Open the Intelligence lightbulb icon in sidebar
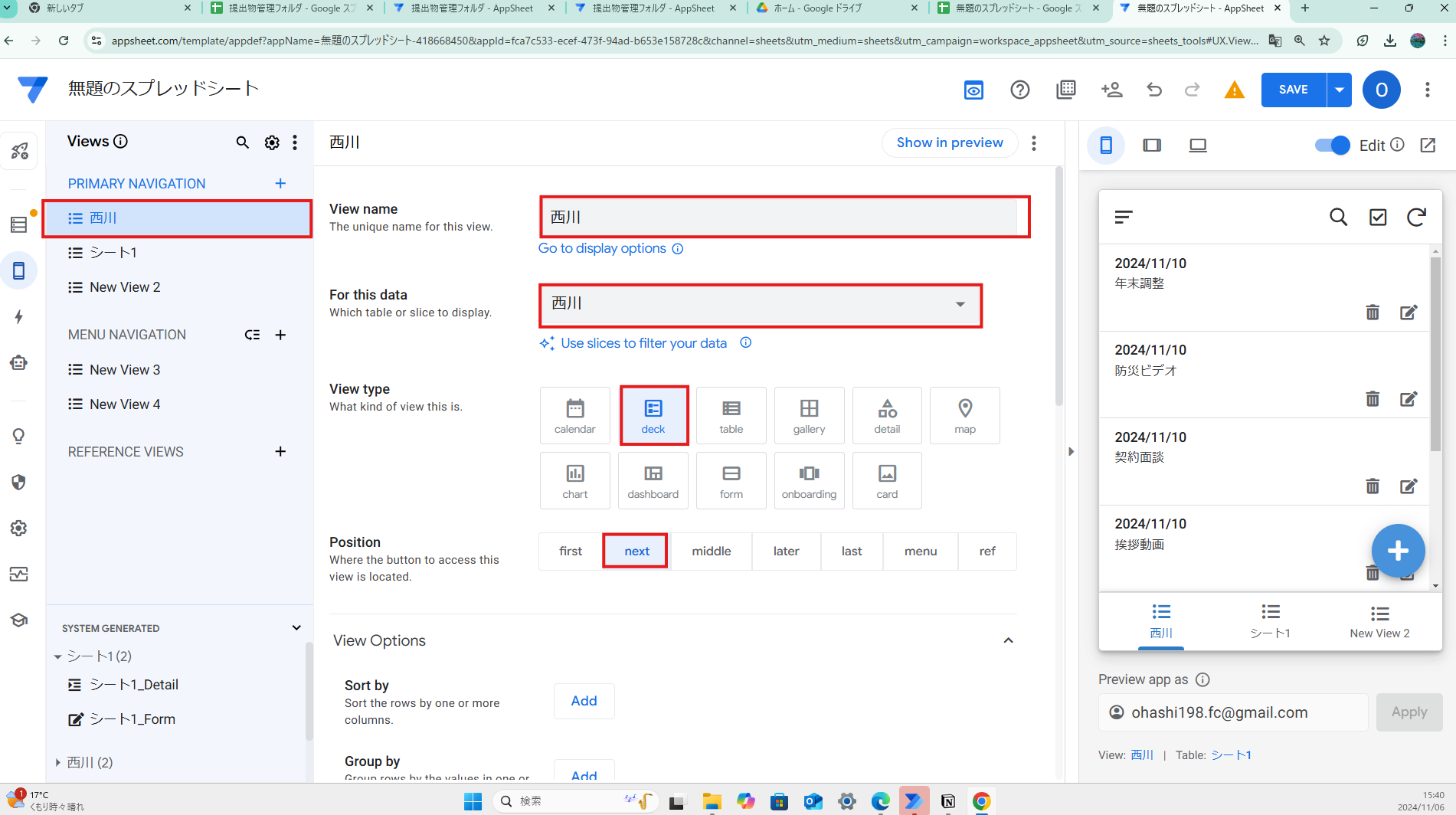The width and height of the screenshot is (1456, 815). (x=19, y=436)
